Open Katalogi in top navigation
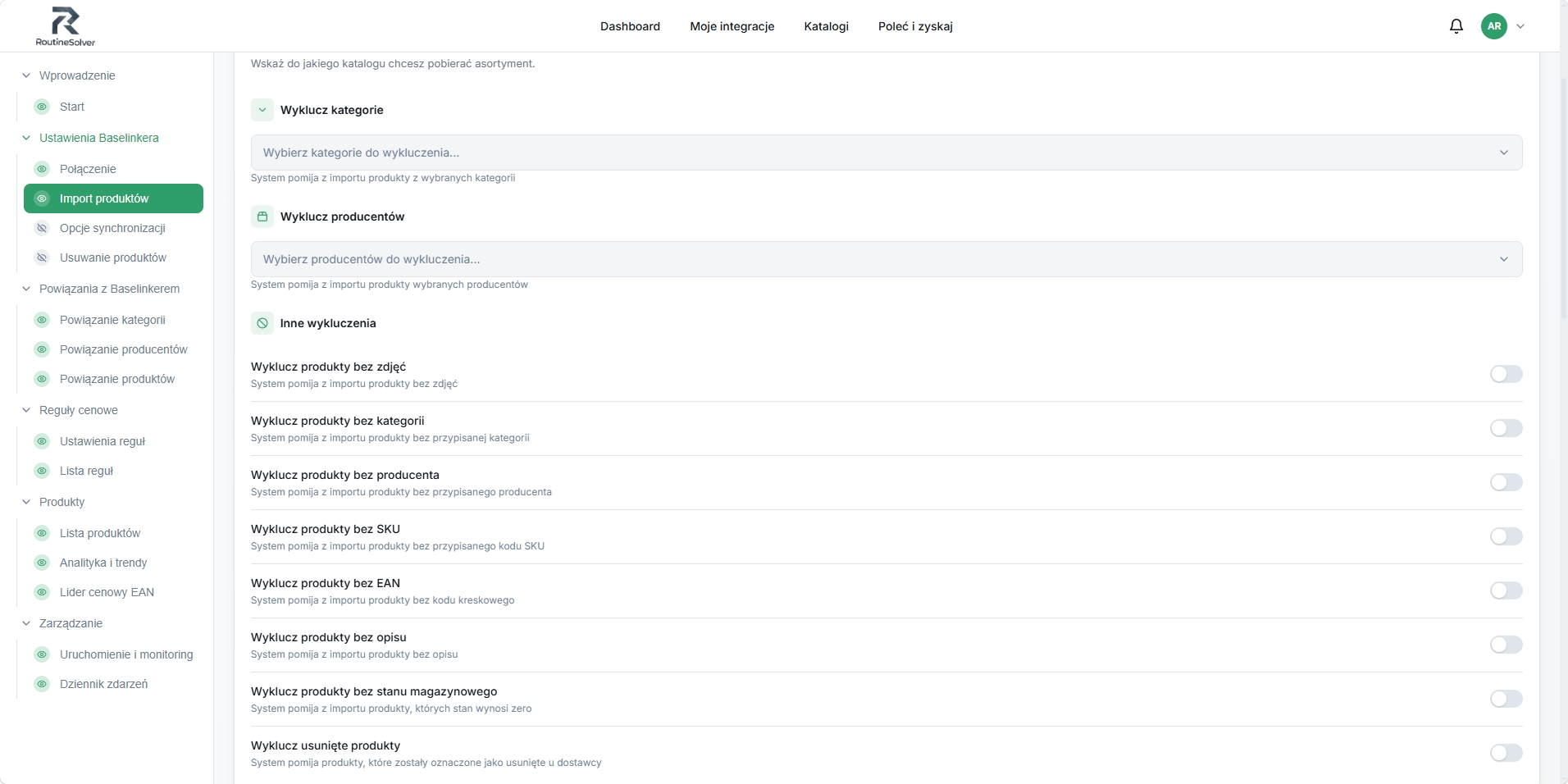This screenshot has height=784, width=1568. [827, 26]
